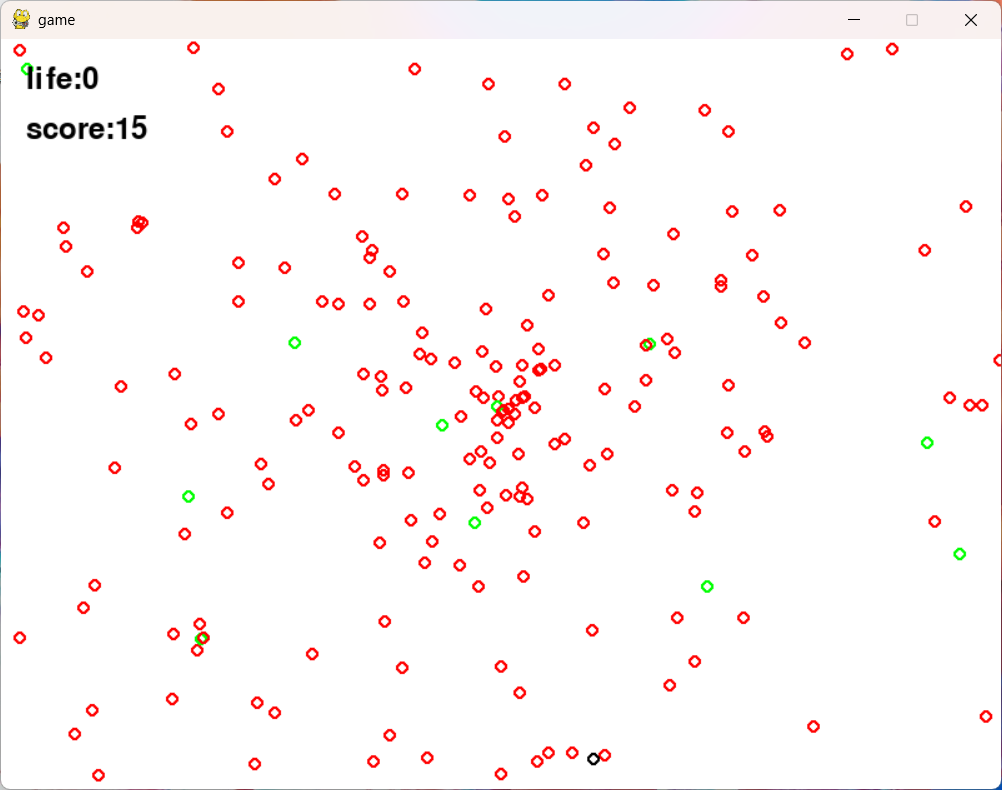Select the red circle just right of score label
Screen dimensions: 1002x790
(227, 132)
